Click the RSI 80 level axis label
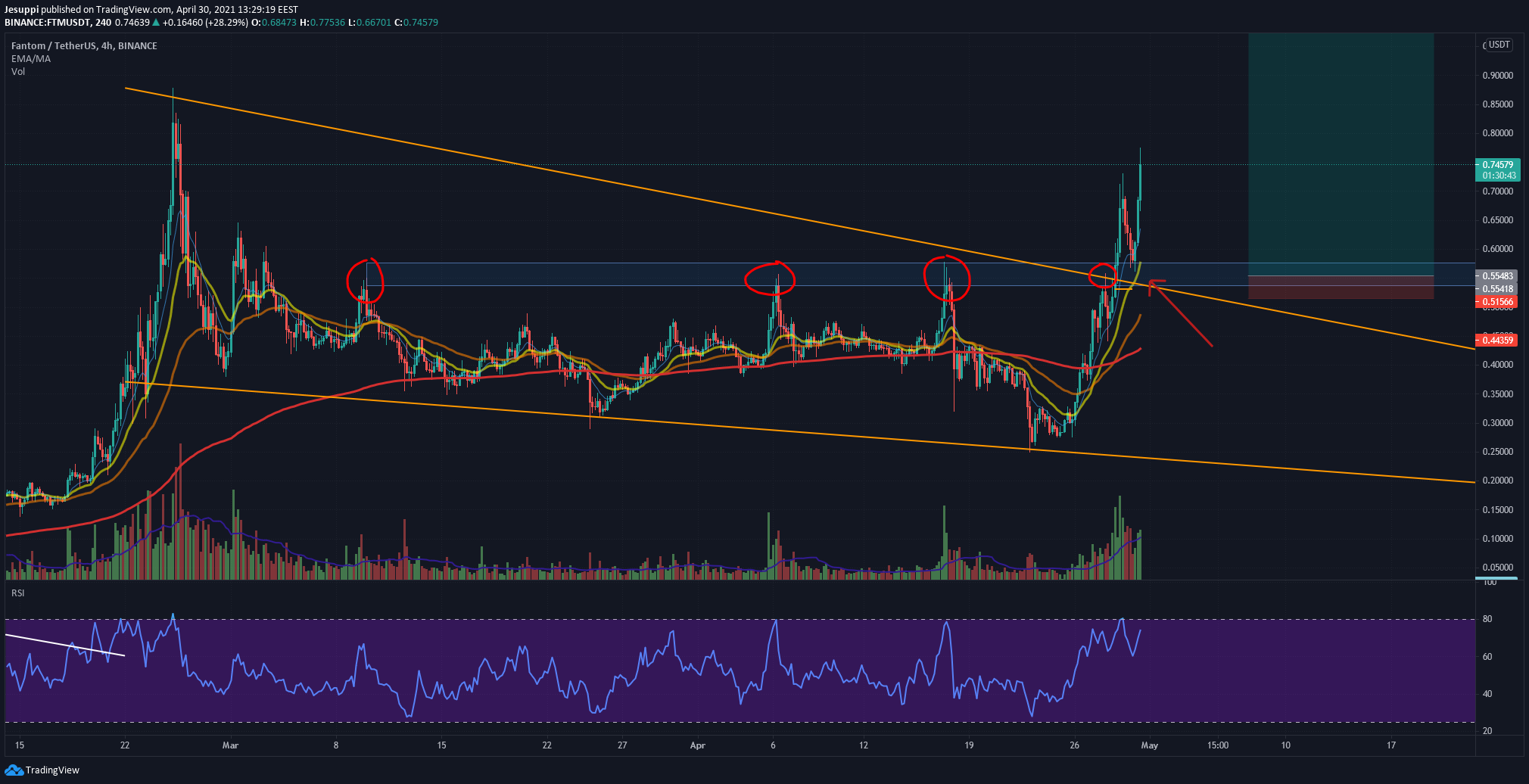 1487,619
